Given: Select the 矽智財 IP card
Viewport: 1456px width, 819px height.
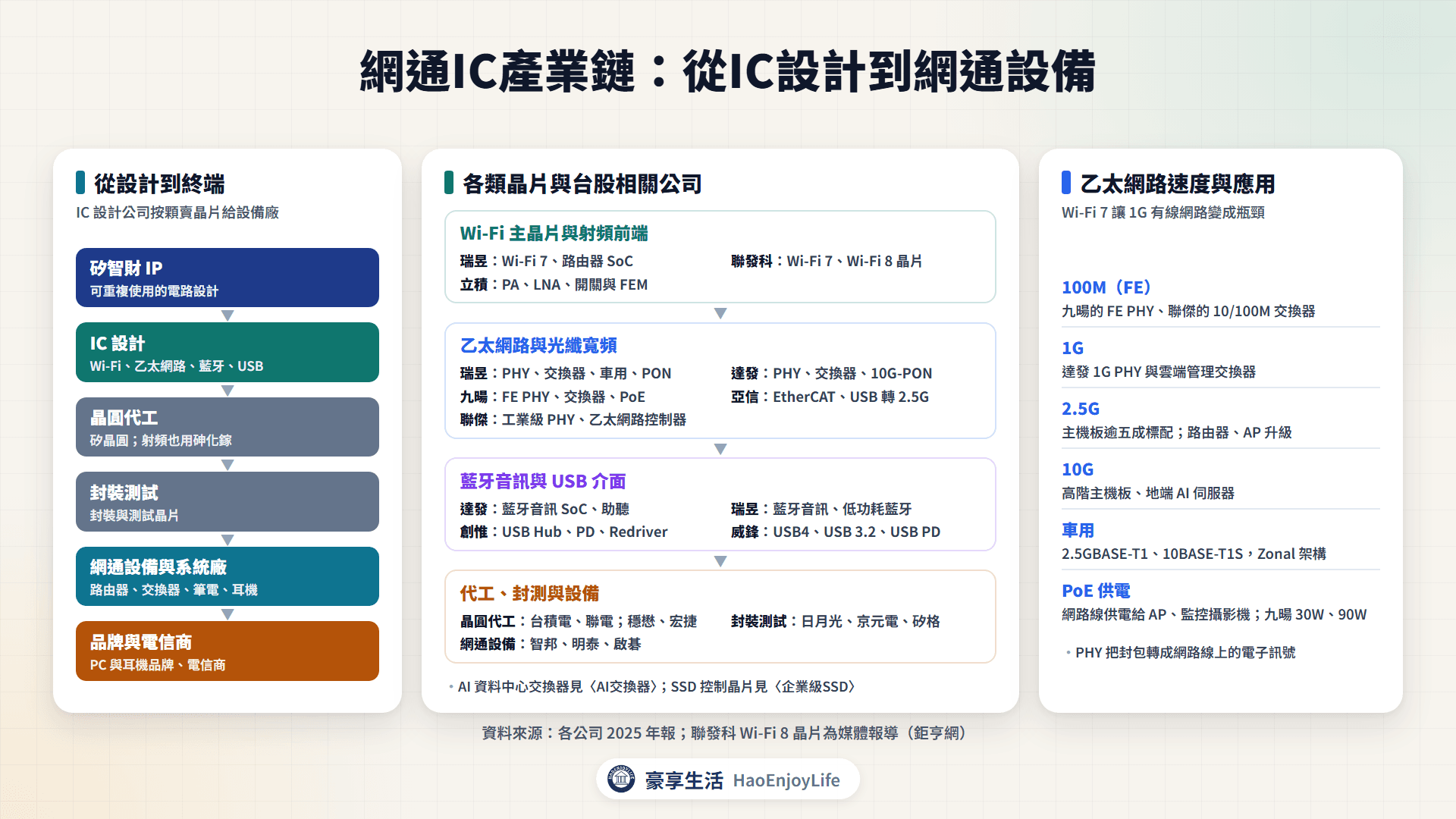Looking at the screenshot, I should pos(227,278).
